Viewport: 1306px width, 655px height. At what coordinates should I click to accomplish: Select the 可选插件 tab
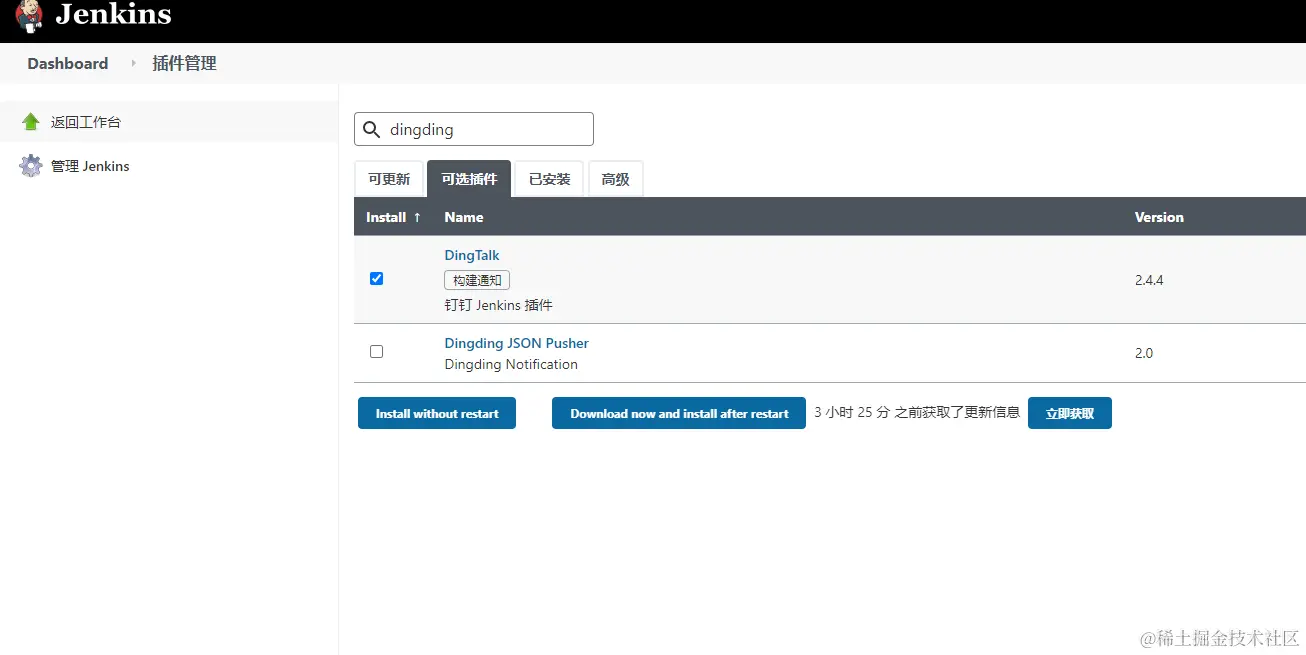pyautogui.click(x=469, y=179)
